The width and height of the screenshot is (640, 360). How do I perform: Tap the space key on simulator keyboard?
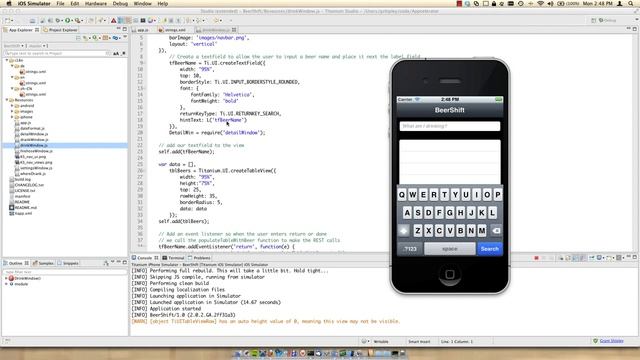tap(450, 249)
